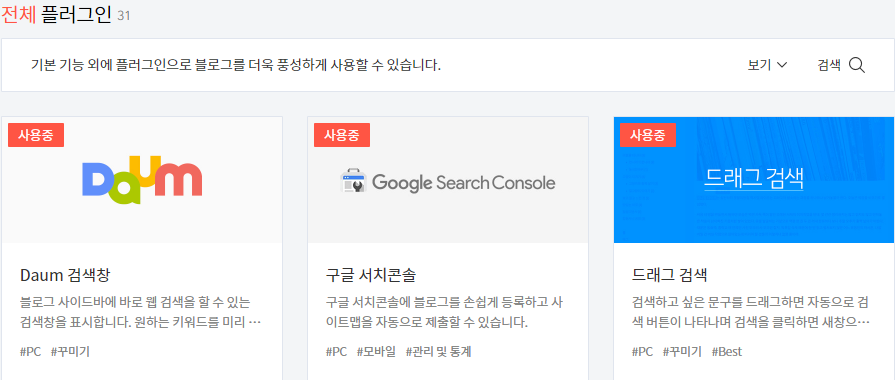895x380 pixels.
Task: Select the #PC tag under 드래그 검색
Action: coord(642,351)
